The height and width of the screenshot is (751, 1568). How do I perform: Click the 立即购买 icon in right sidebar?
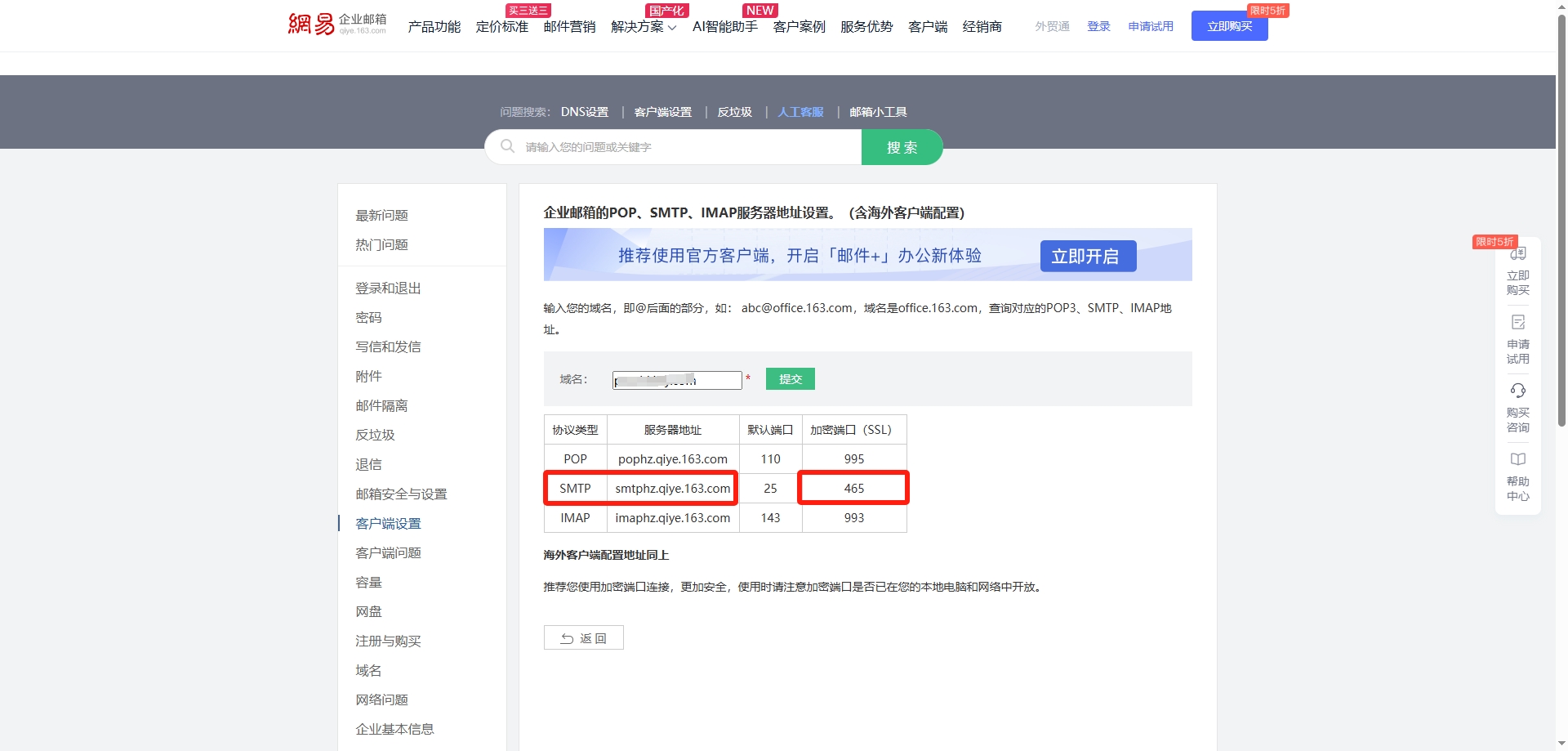pos(1518,254)
